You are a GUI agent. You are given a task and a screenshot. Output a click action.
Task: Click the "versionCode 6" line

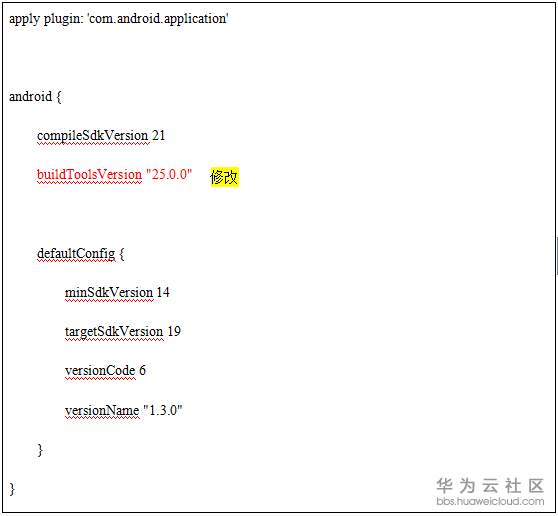(105, 371)
